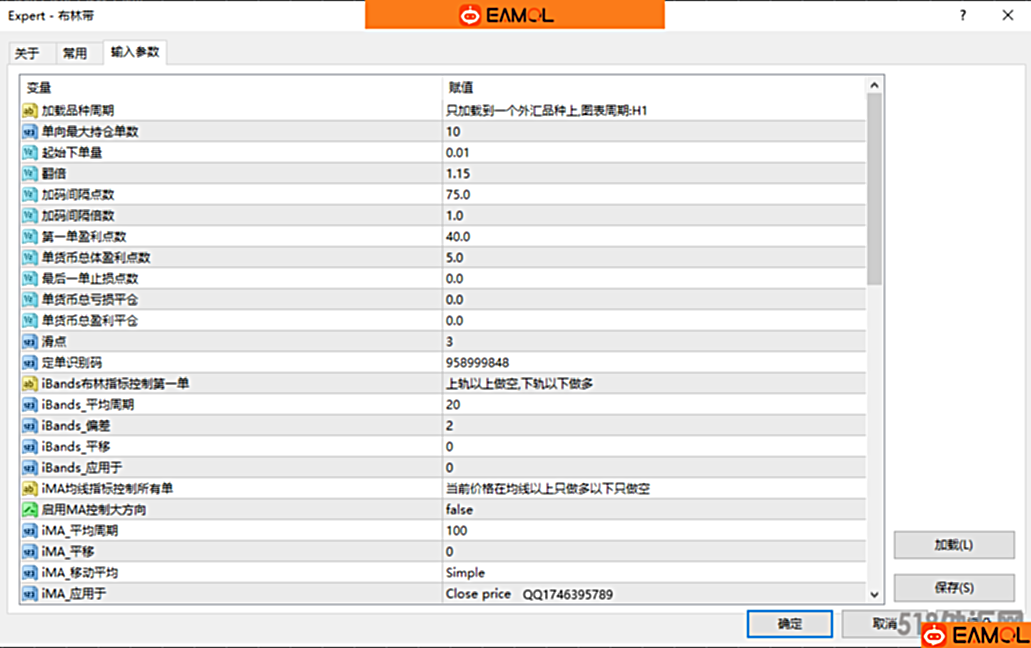Click the string icon beside iBands布林指标控制第一单
Screen dimensions: 1031x648
(30, 384)
